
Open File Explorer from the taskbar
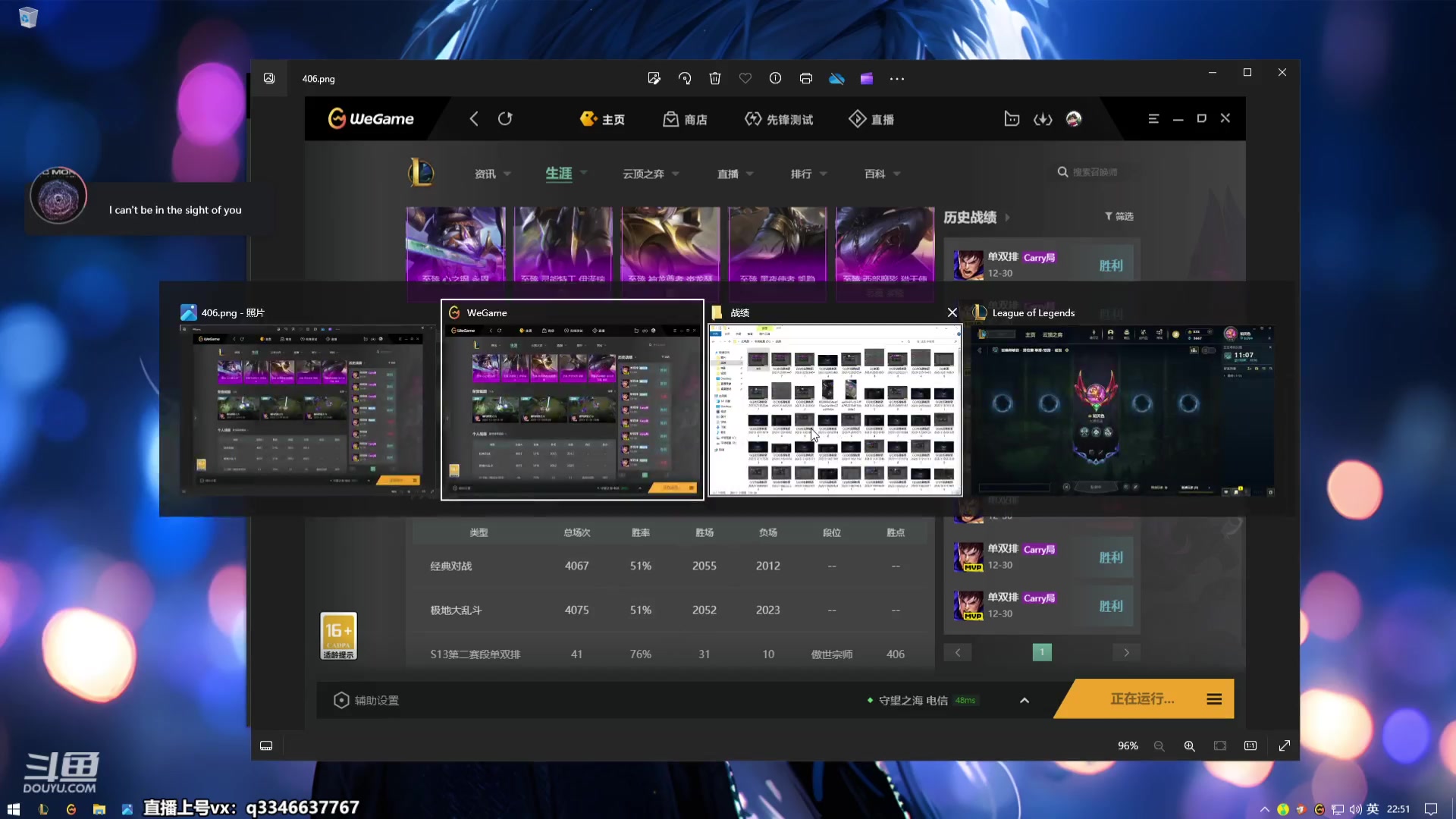(x=99, y=809)
